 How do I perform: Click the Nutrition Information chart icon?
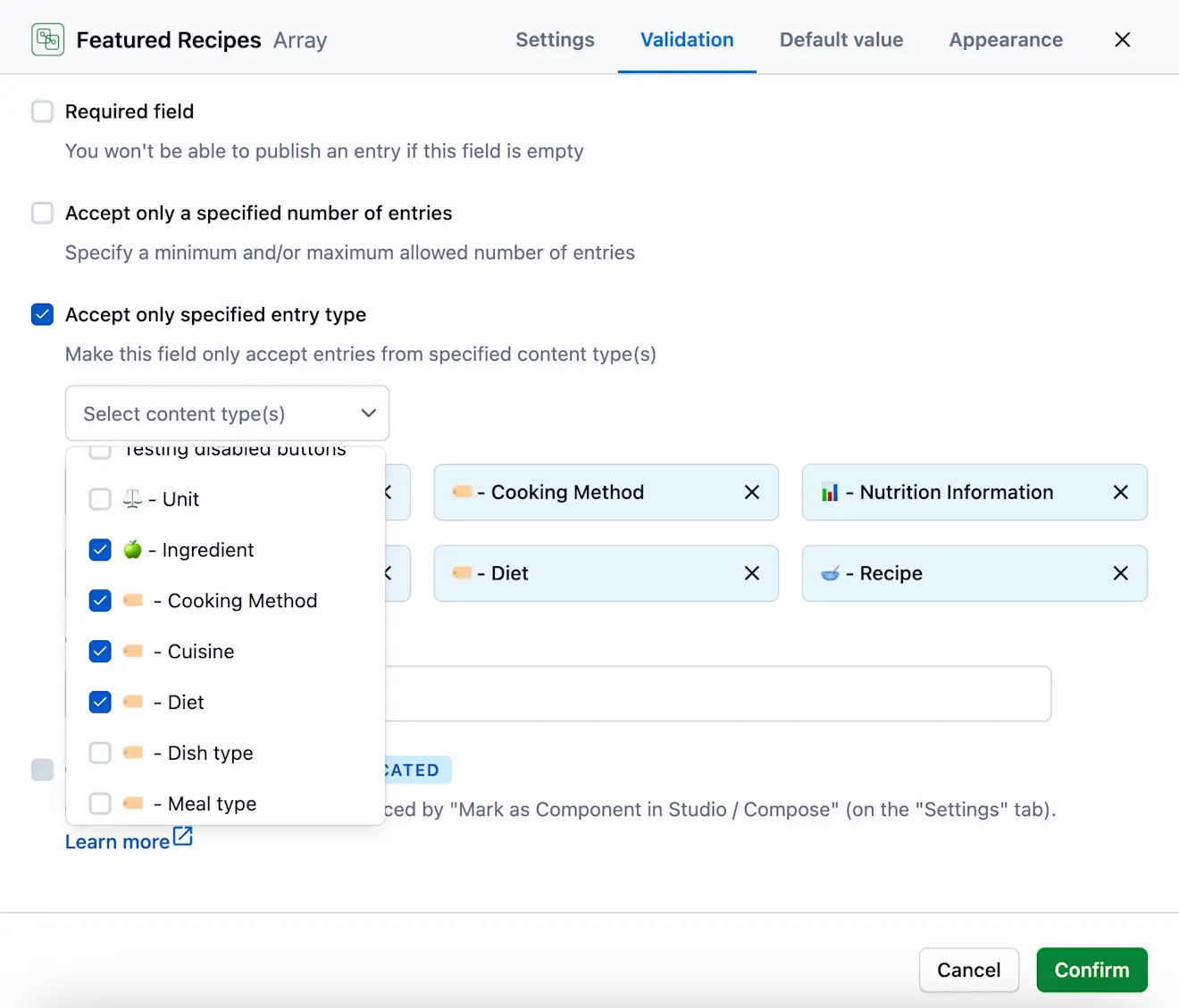[830, 492]
